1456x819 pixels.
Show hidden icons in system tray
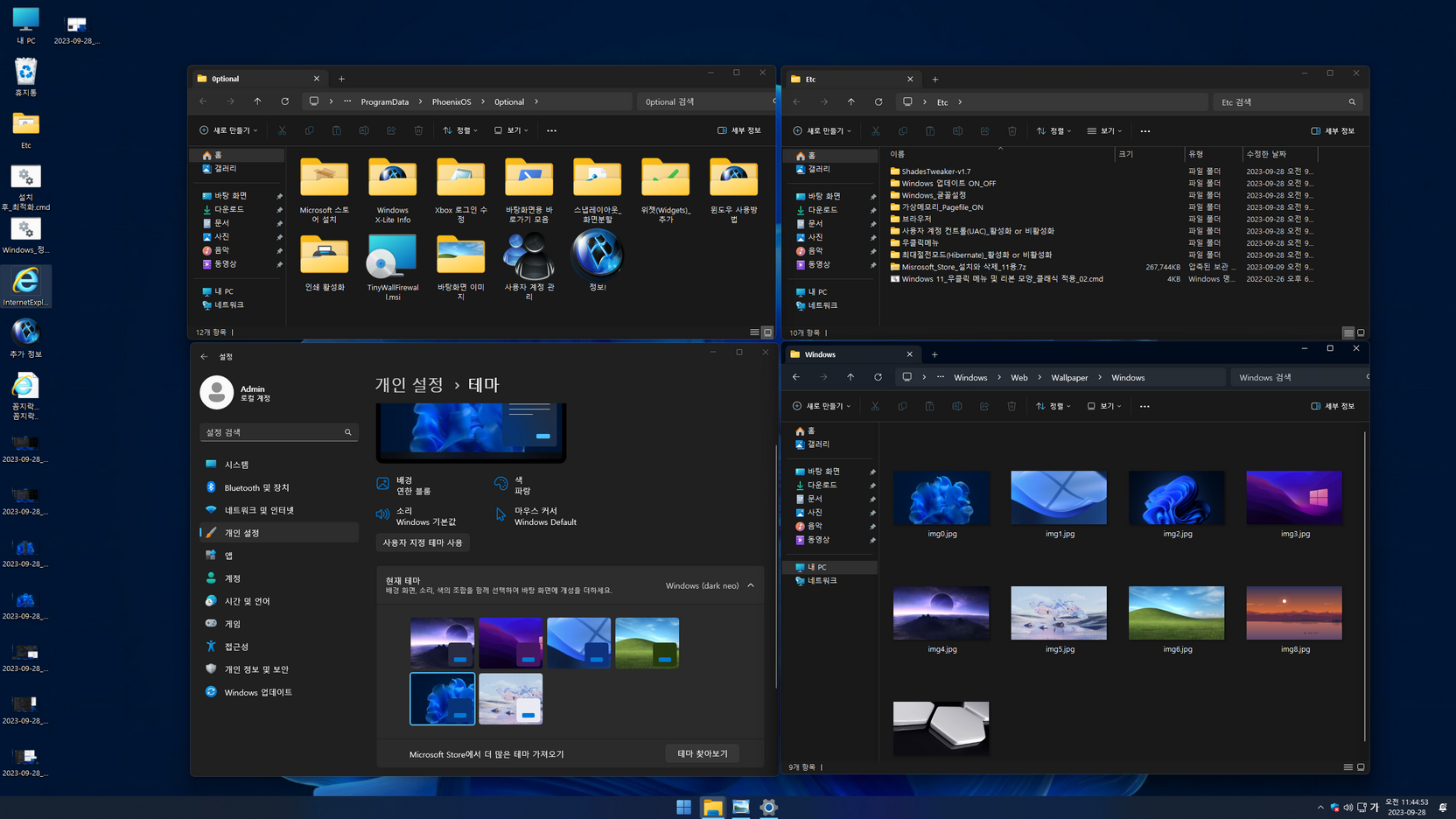click(x=1320, y=808)
